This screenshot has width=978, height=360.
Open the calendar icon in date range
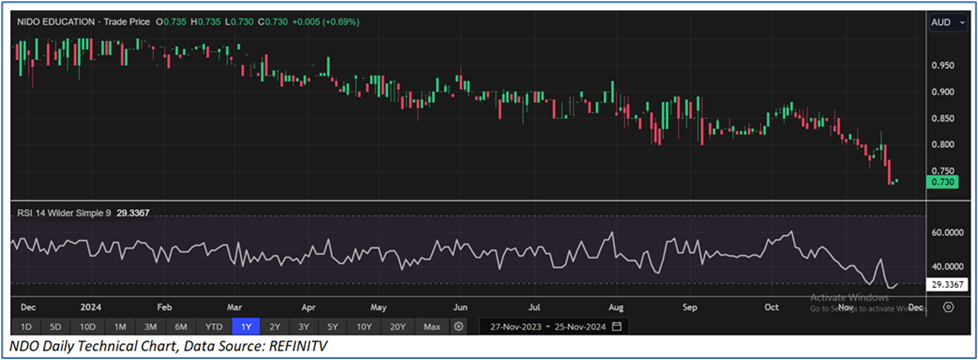pos(617,326)
